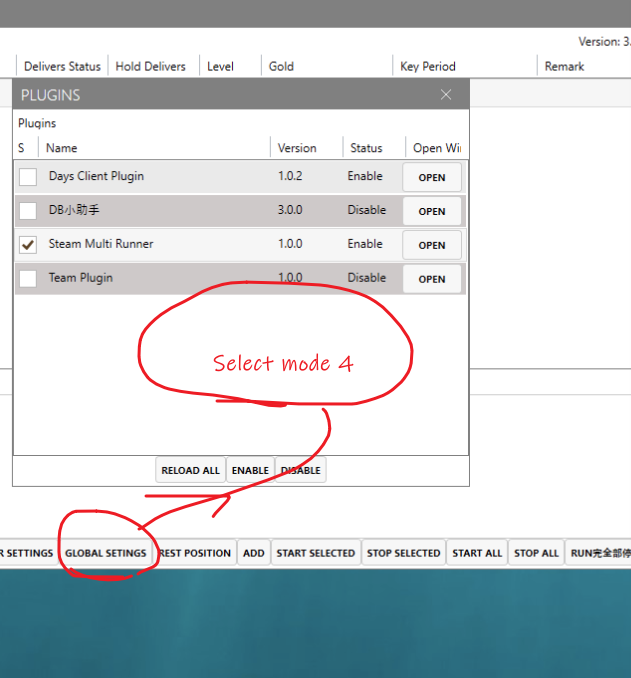This screenshot has width=631, height=678.
Task: Click REST POSITION toolbar button
Action: 195,553
